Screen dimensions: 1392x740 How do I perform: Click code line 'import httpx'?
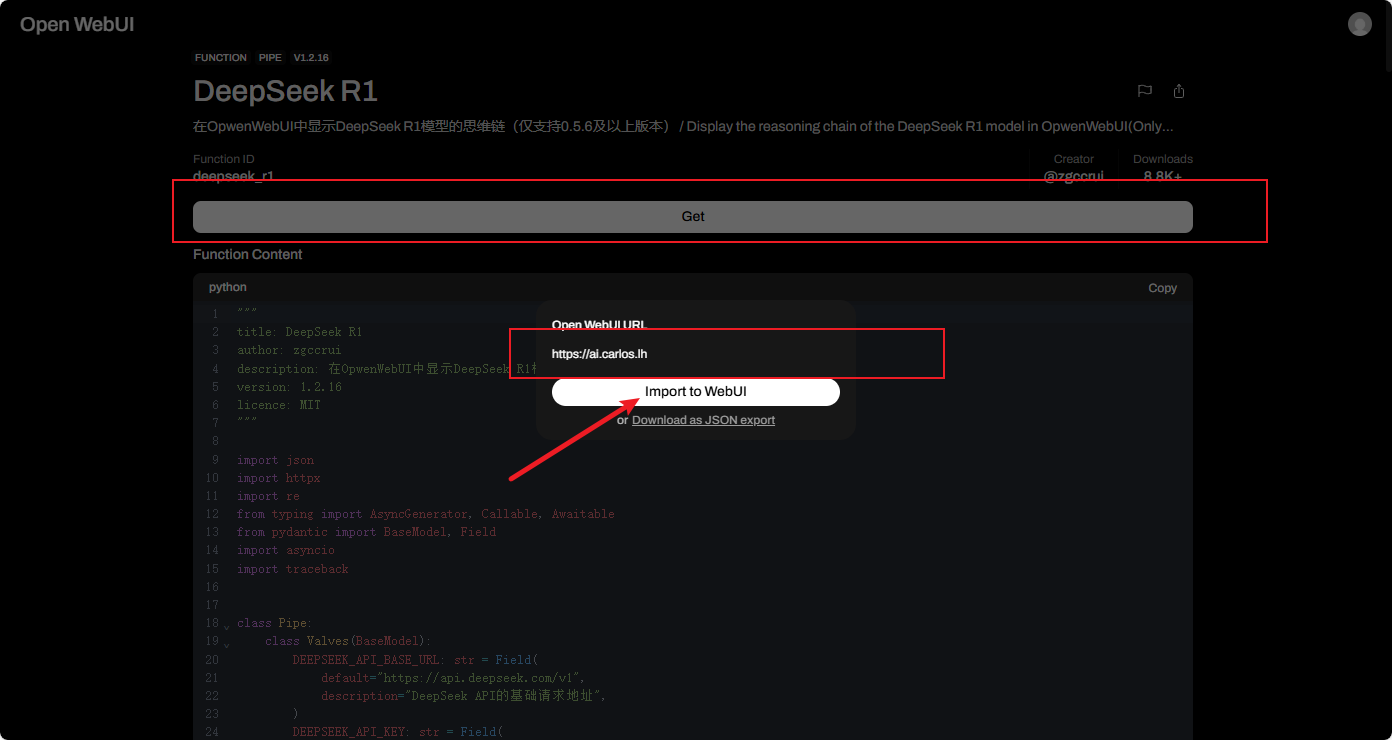click(279, 478)
